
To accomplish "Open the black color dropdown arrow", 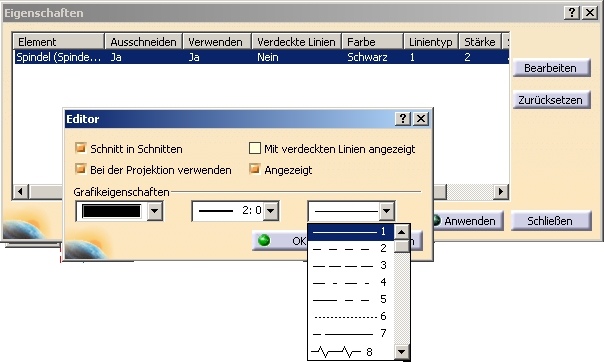I will click(x=154, y=211).
